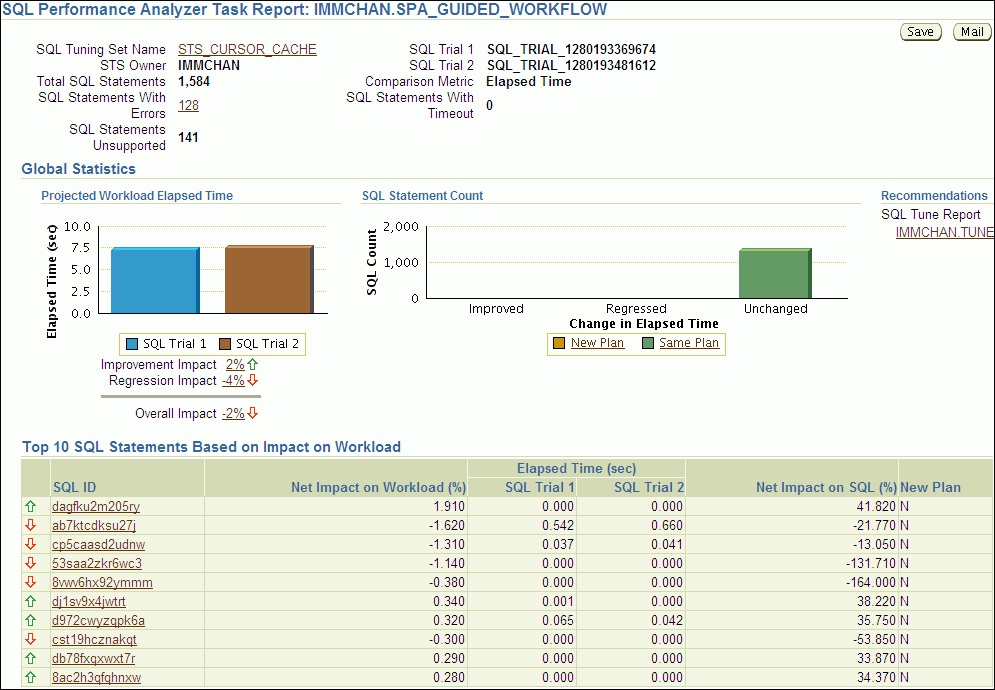Screen dimensions: 995x690
Task: Open the 128 statements with errors link
Action: click(x=188, y=106)
